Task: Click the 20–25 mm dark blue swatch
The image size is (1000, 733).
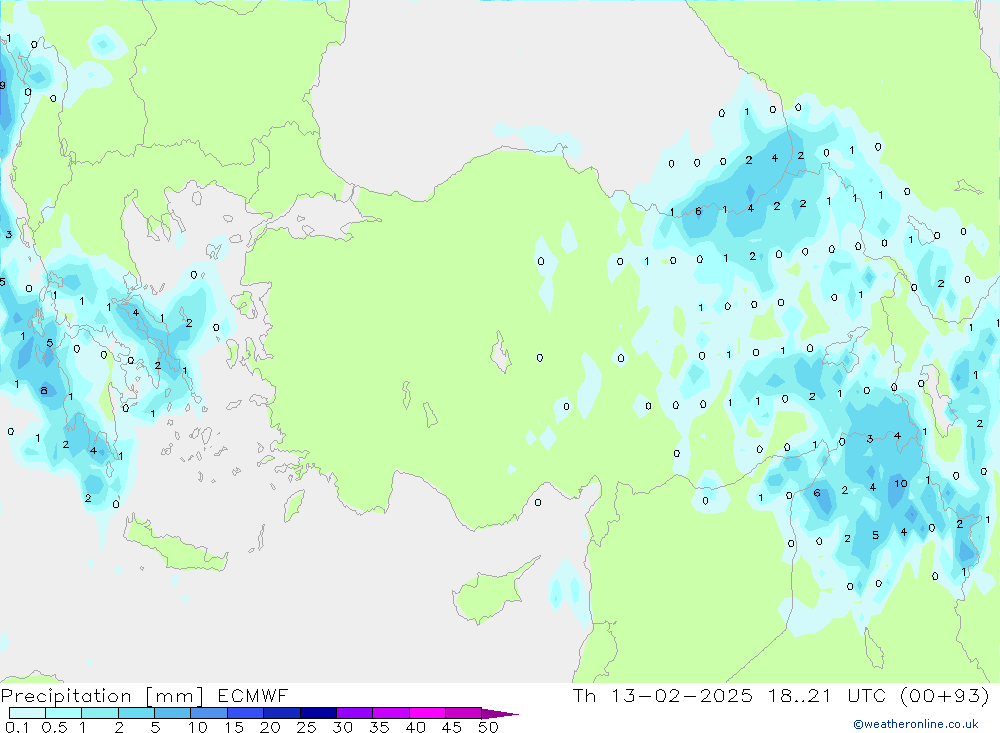Action: 282,713
